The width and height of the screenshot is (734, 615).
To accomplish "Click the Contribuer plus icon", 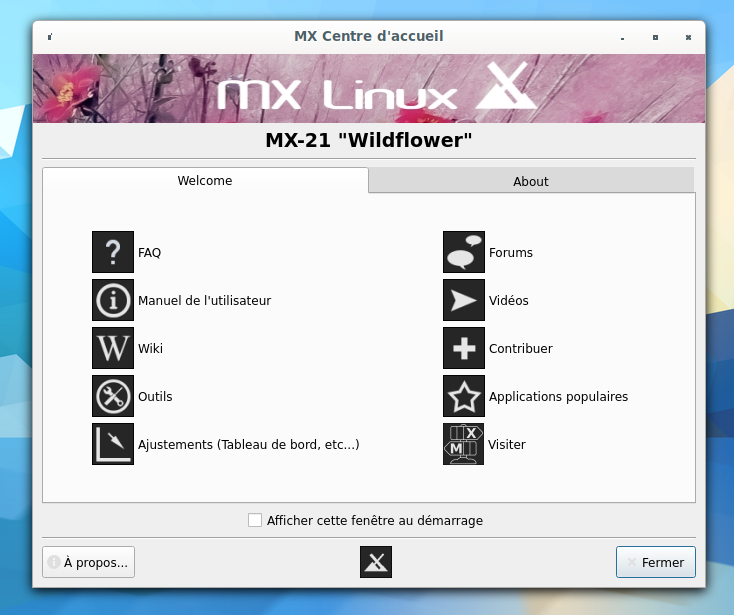I will pyautogui.click(x=464, y=348).
